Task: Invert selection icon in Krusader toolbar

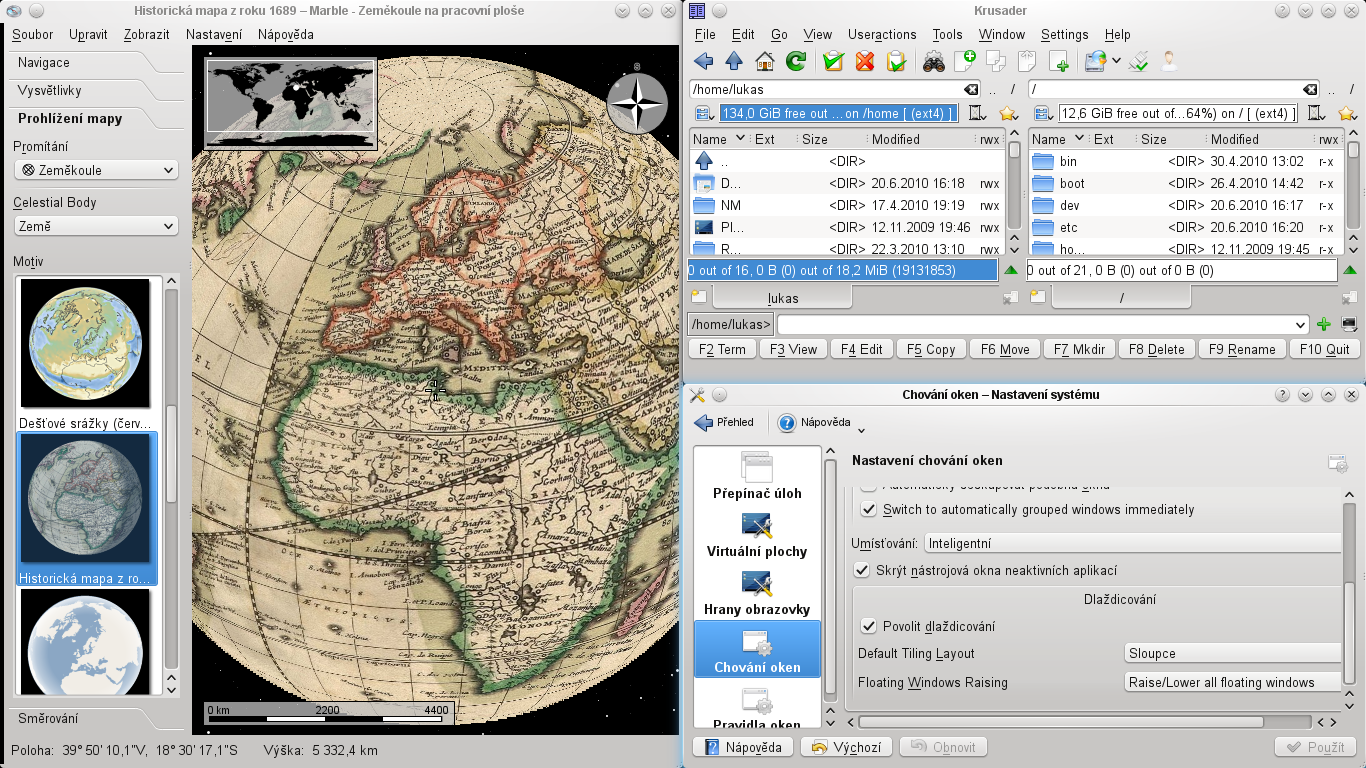Action: click(x=897, y=62)
